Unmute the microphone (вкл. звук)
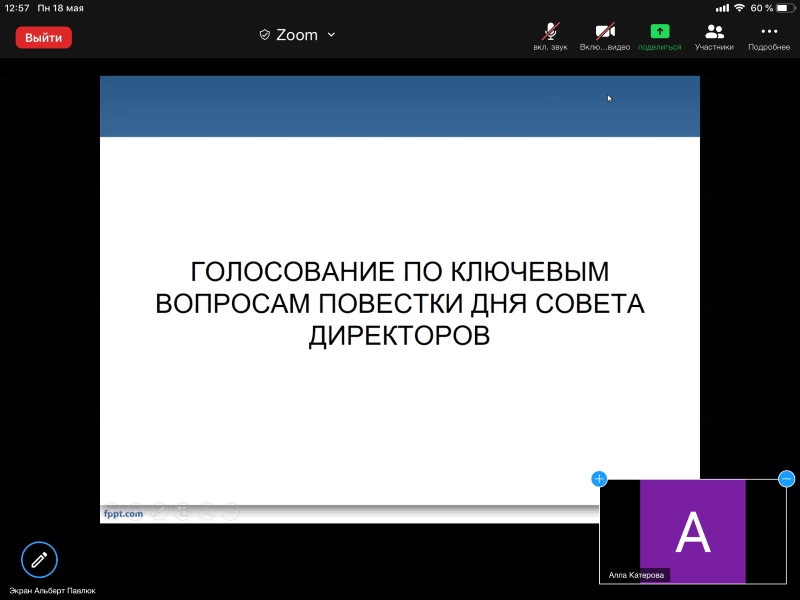Viewport: 800px width, 600px height. tap(551, 37)
